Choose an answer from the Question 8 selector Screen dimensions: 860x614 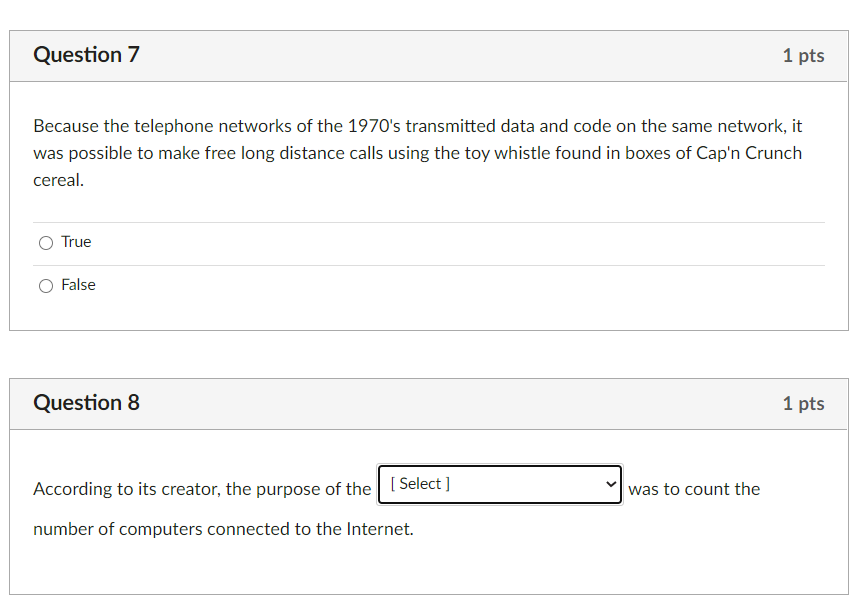[x=499, y=484]
